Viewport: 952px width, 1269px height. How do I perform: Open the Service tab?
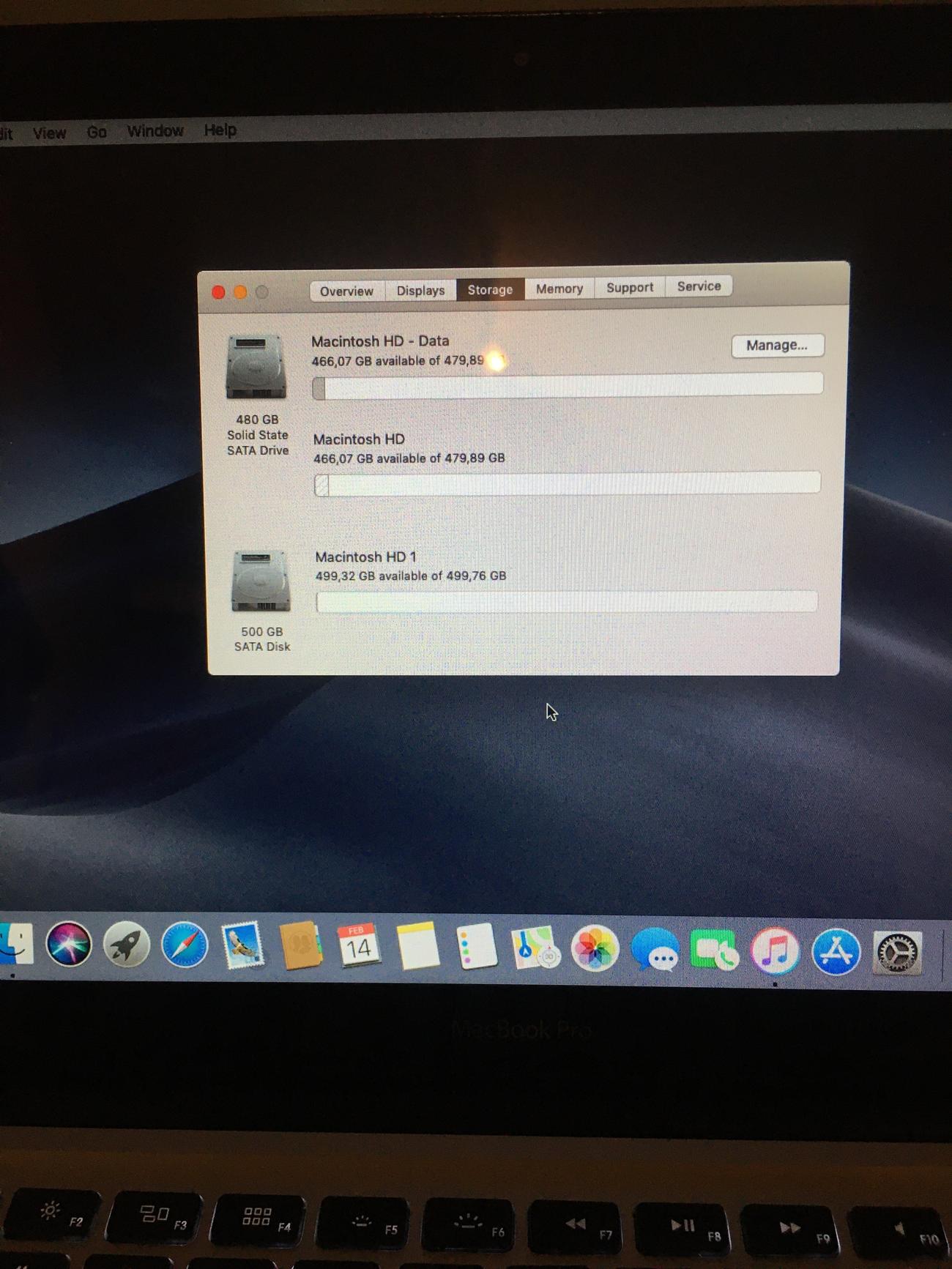699,286
